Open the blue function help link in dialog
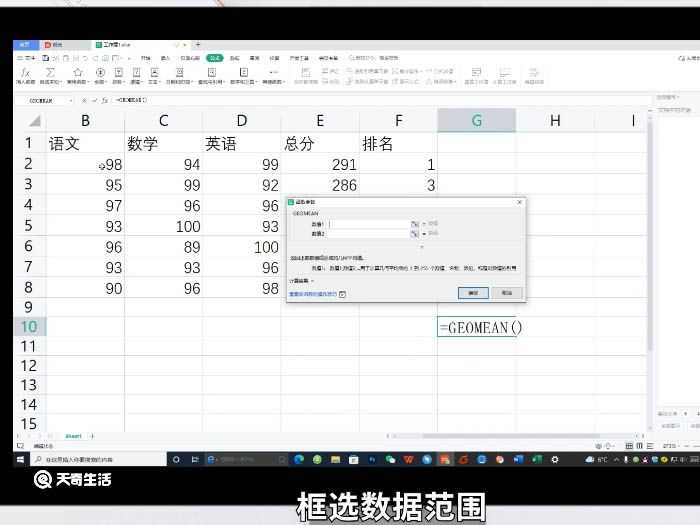The height and width of the screenshot is (525, 700). pyautogui.click(x=313, y=294)
